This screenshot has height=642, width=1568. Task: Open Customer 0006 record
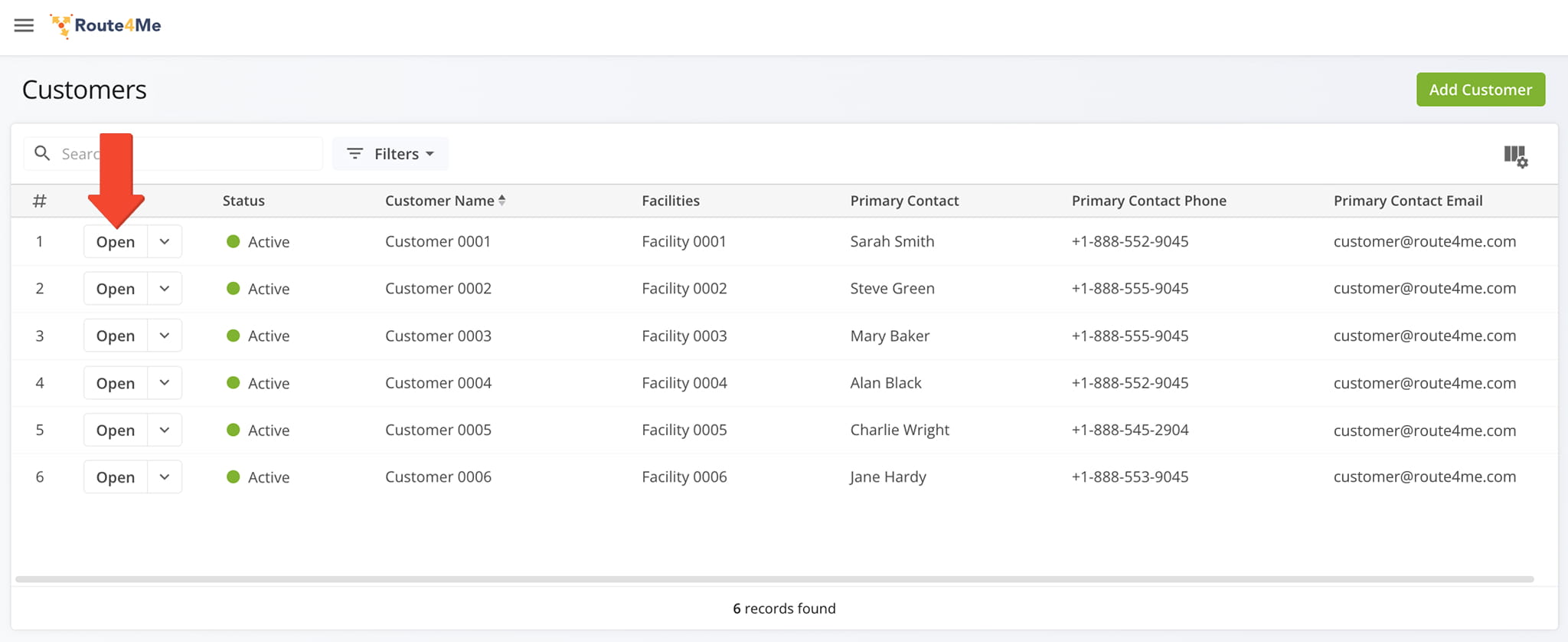pyautogui.click(x=116, y=477)
